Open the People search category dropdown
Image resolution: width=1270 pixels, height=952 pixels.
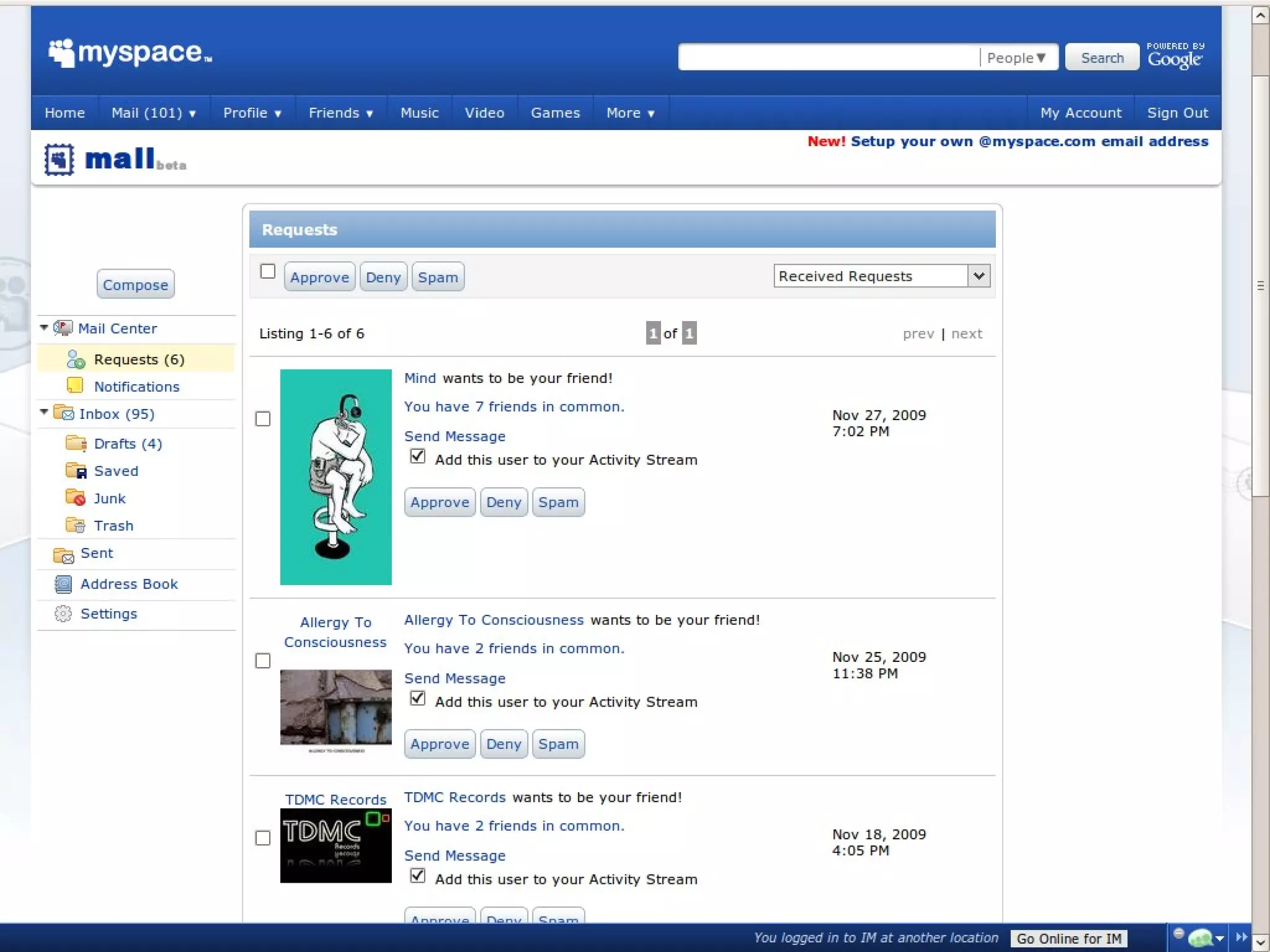click(1017, 58)
